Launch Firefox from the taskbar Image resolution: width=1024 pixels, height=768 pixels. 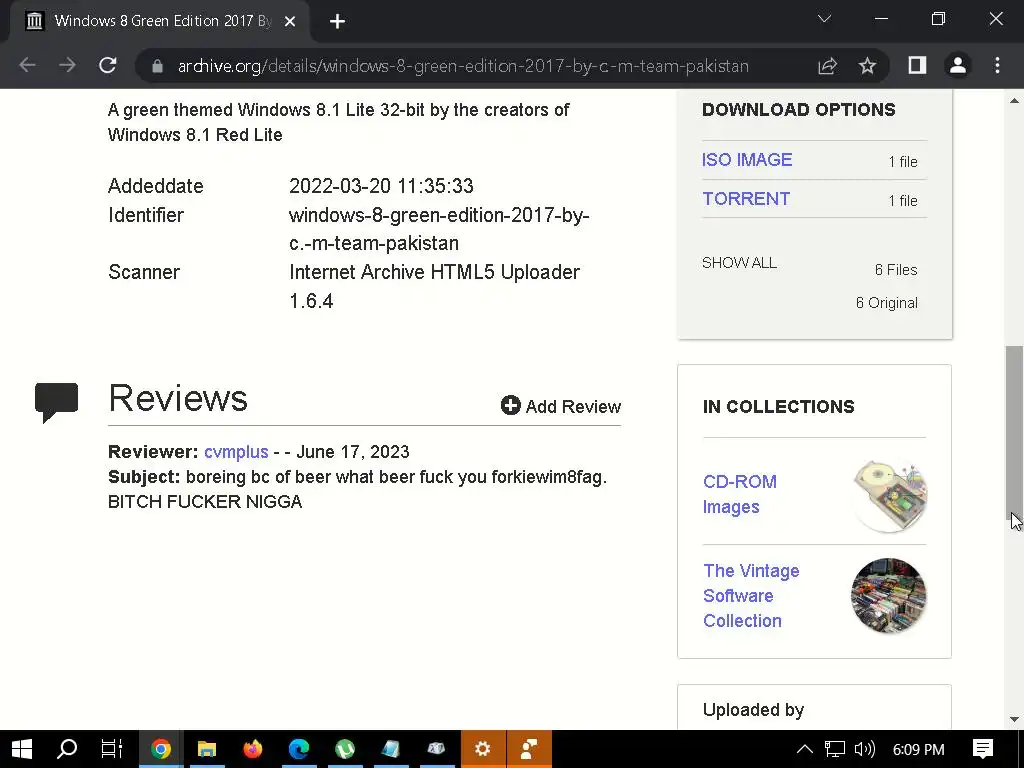pos(253,749)
